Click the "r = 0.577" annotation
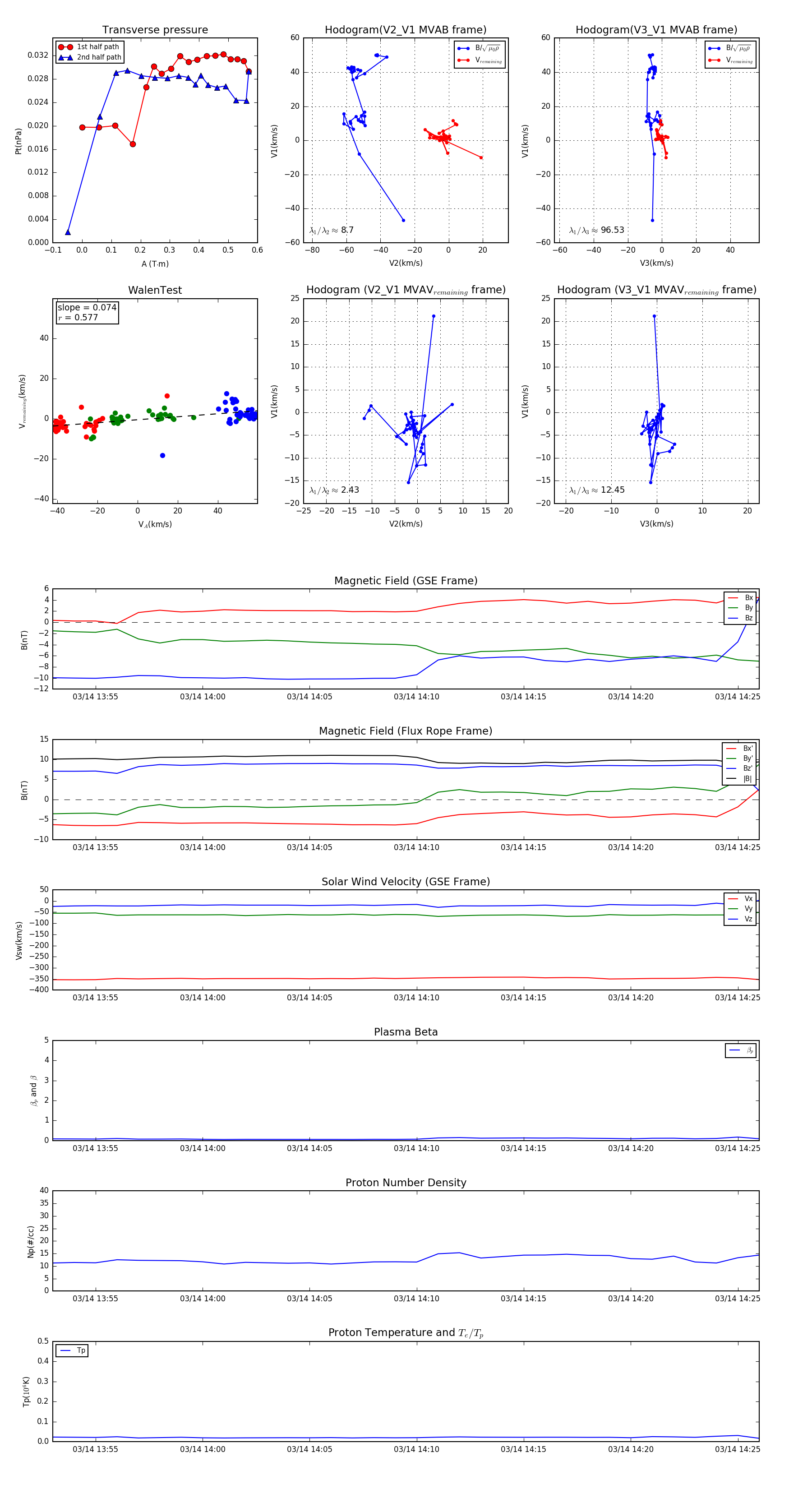 click(78, 317)
